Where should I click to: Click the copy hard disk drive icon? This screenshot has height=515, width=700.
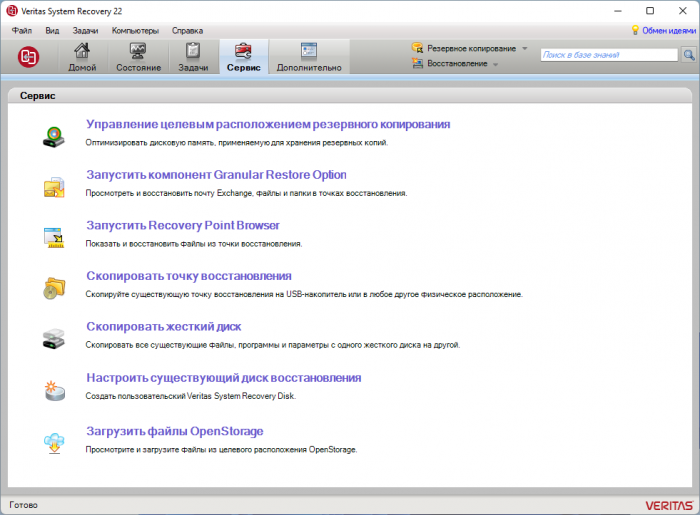[53, 338]
